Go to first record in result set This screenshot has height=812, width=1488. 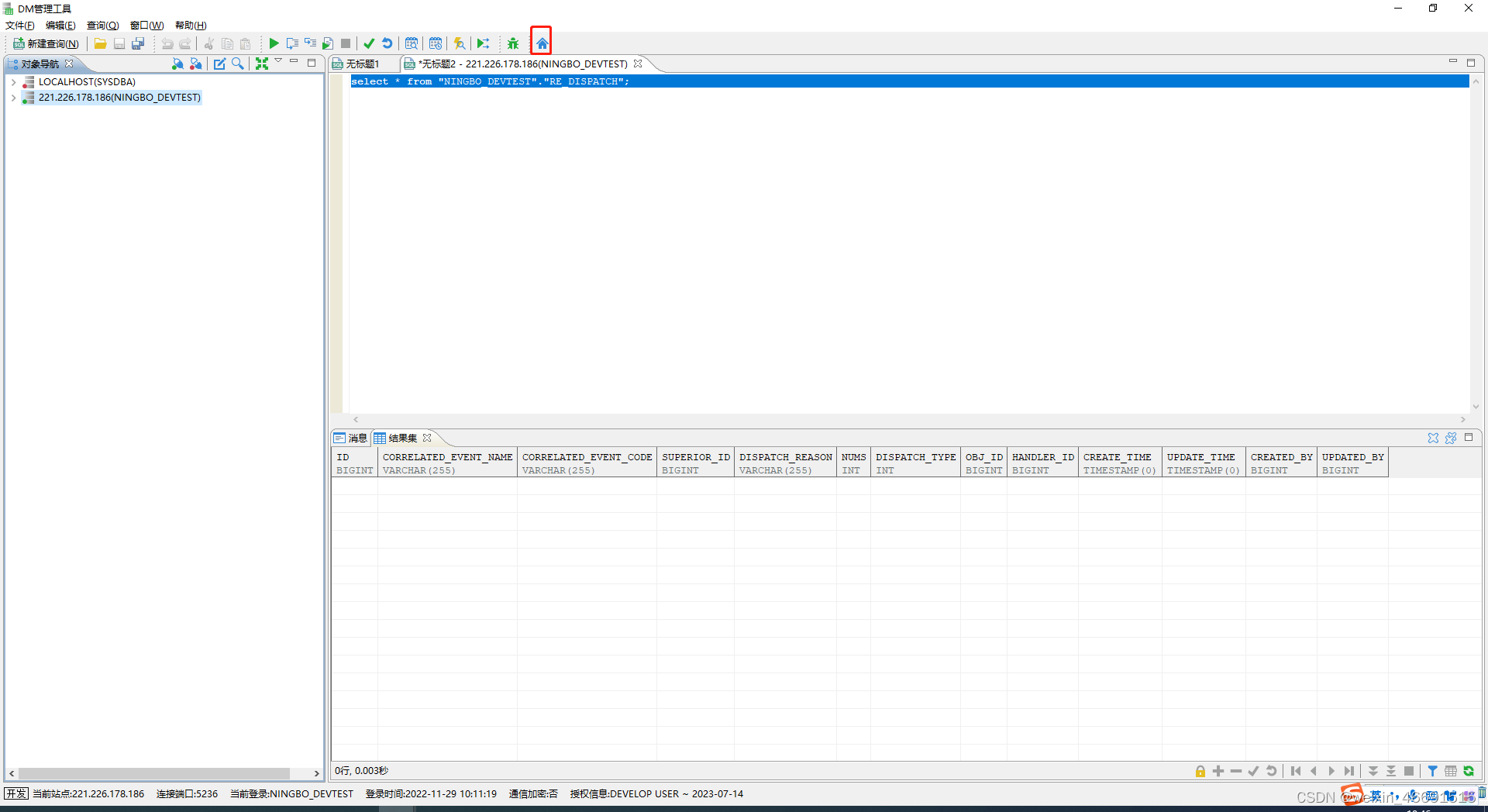point(1296,771)
